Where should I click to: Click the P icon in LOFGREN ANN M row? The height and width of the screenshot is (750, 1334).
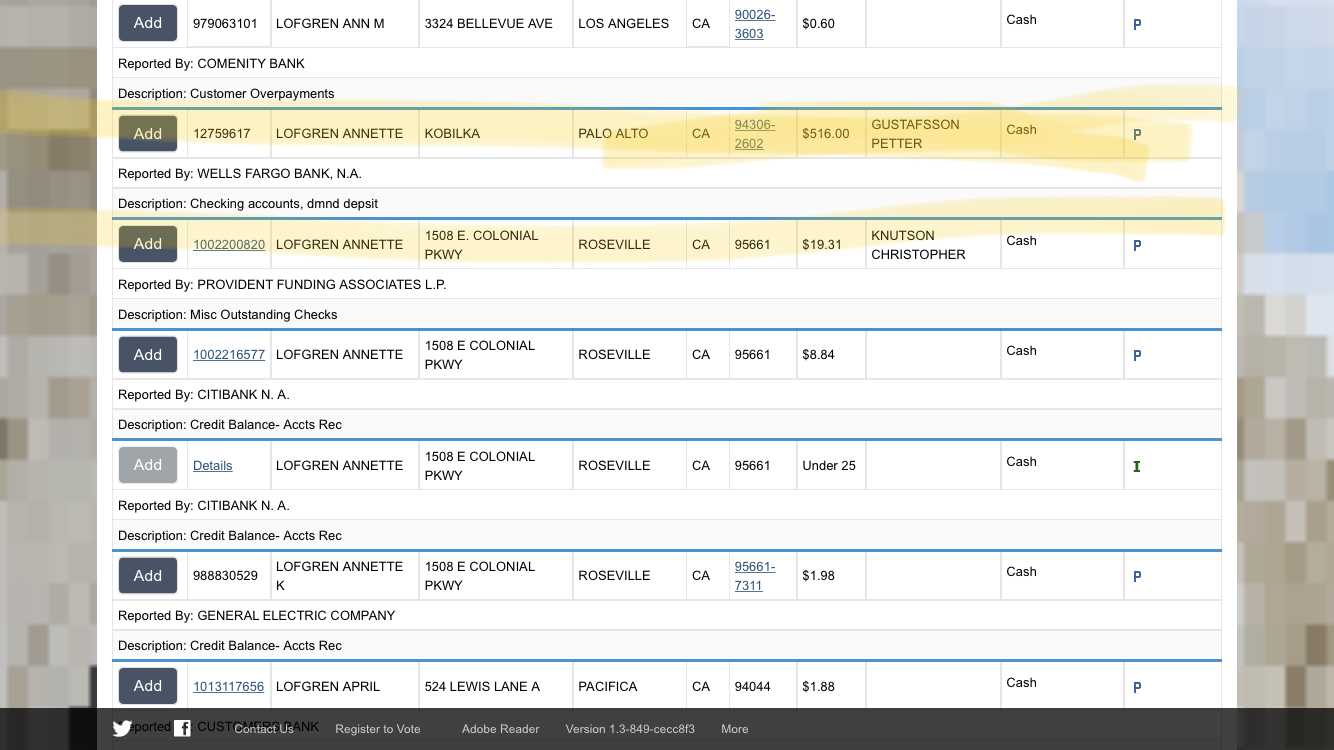click(x=1137, y=24)
